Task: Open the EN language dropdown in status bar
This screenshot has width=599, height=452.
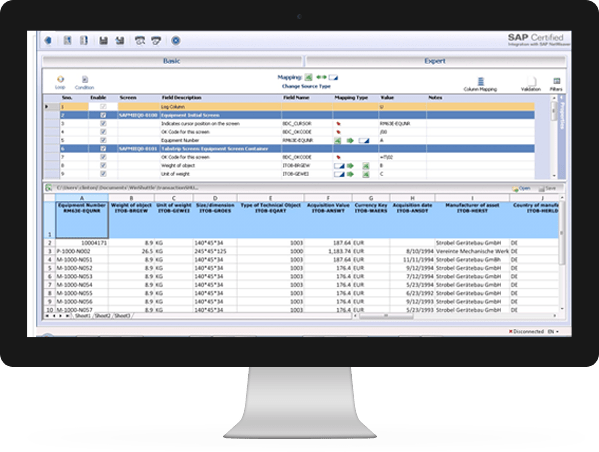Action: (553, 331)
